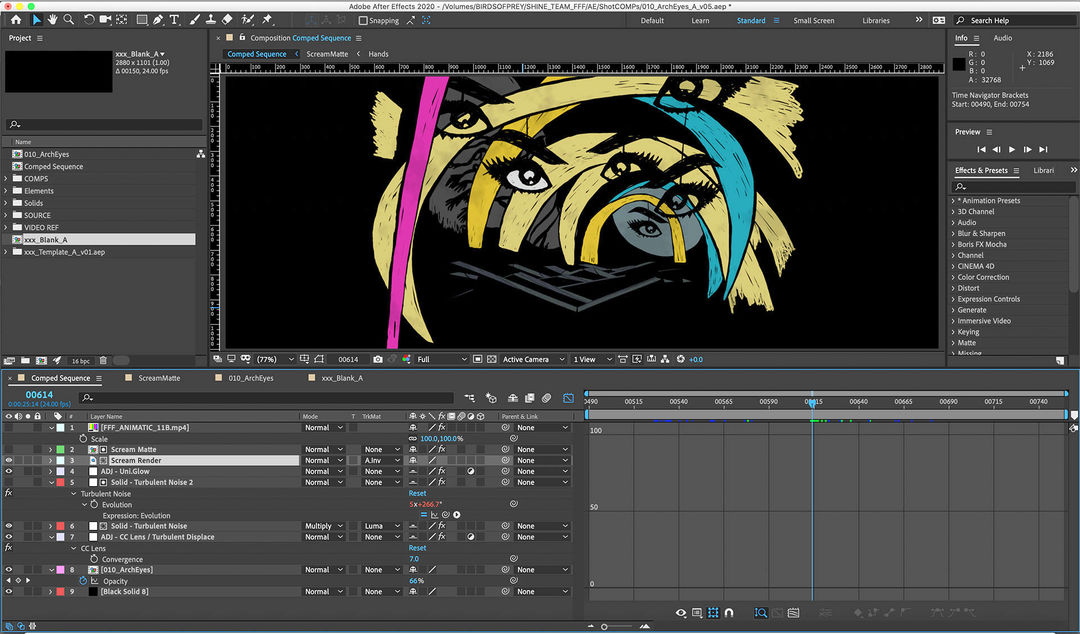Toggle visibility of Black Solid 8 layer
Image resolution: width=1080 pixels, height=634 pixels.
coord(9,591)
